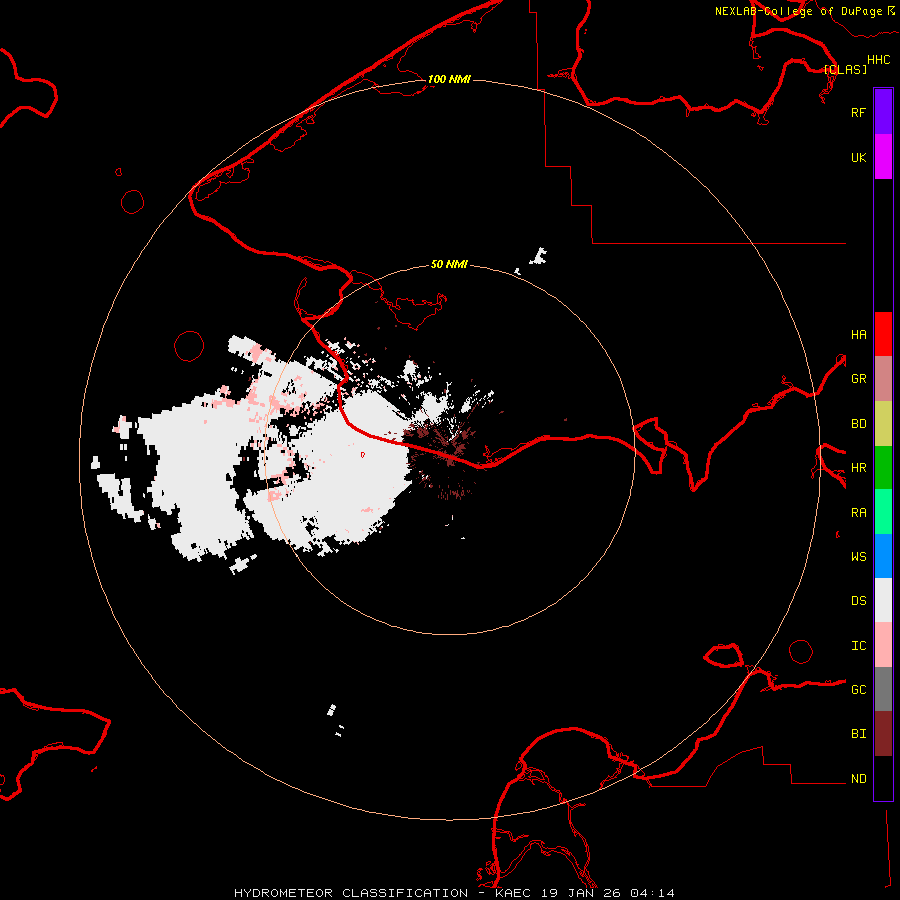This screenshot has height=900, width=900.
Task: Click the HYDROMETEOR CLASSIFICATION title text
Action: coord(351,893)
